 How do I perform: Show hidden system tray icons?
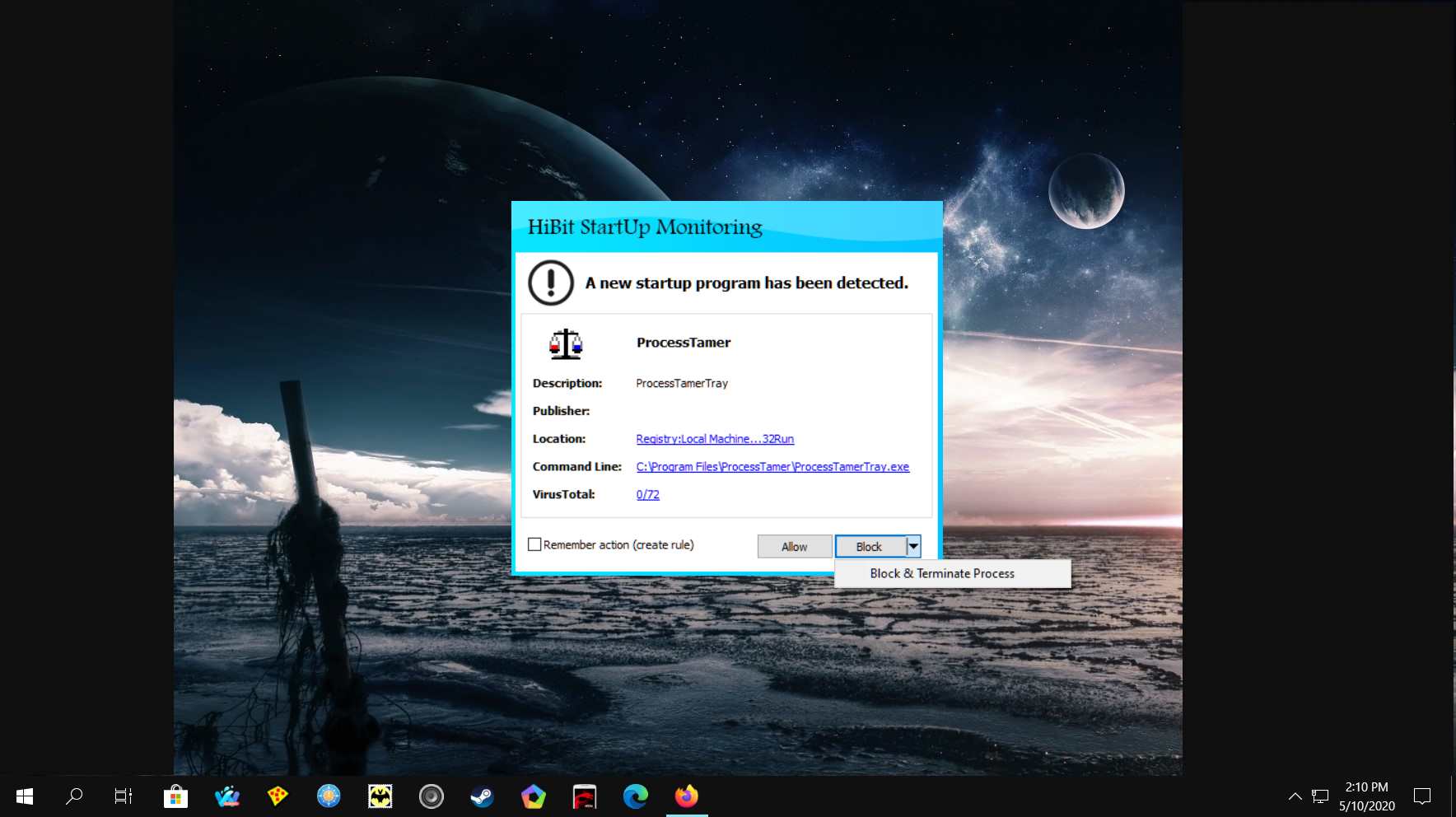[x=1295, y=796]
